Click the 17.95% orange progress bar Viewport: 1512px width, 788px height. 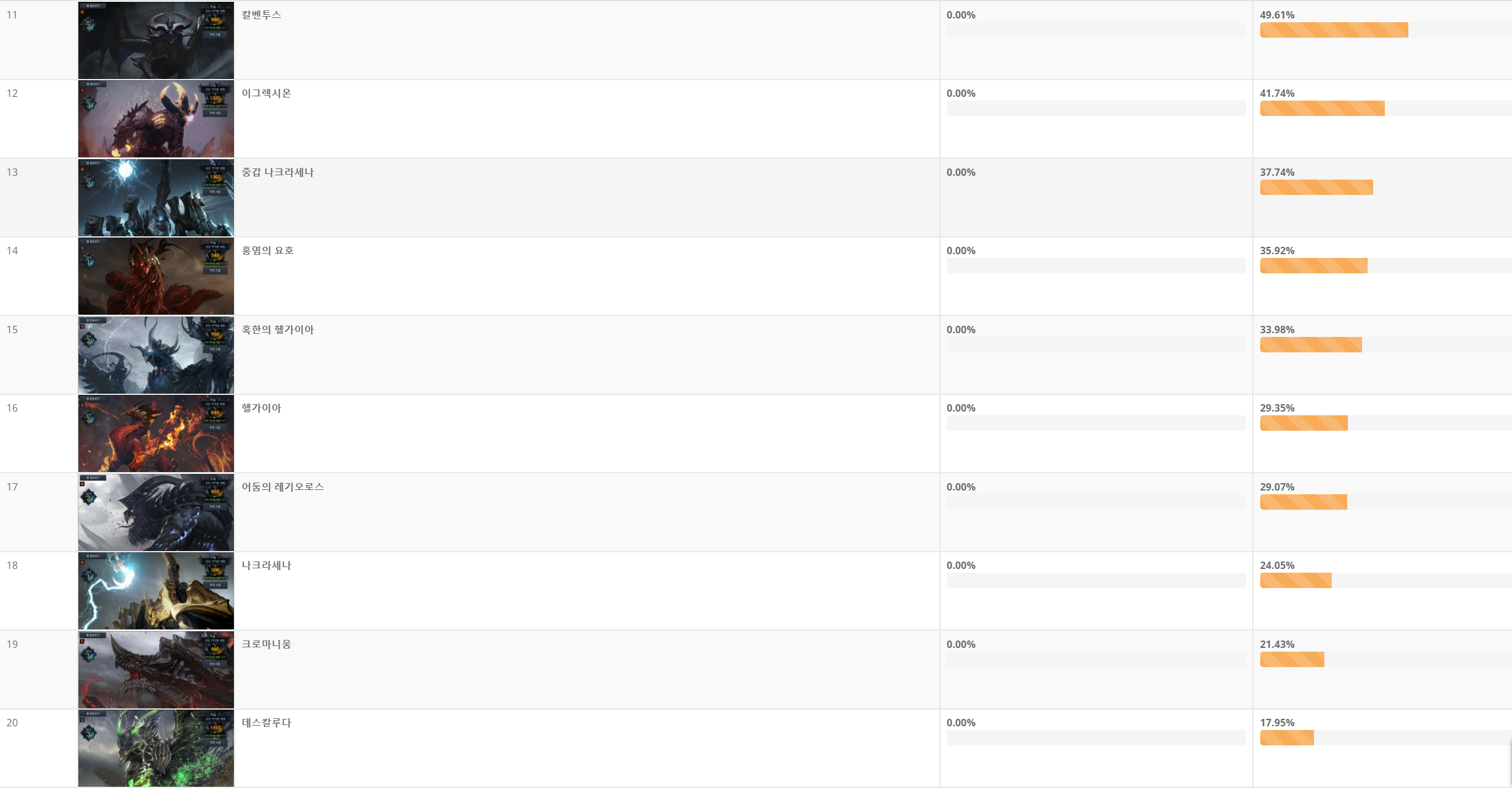click(x=1287, y=737)
